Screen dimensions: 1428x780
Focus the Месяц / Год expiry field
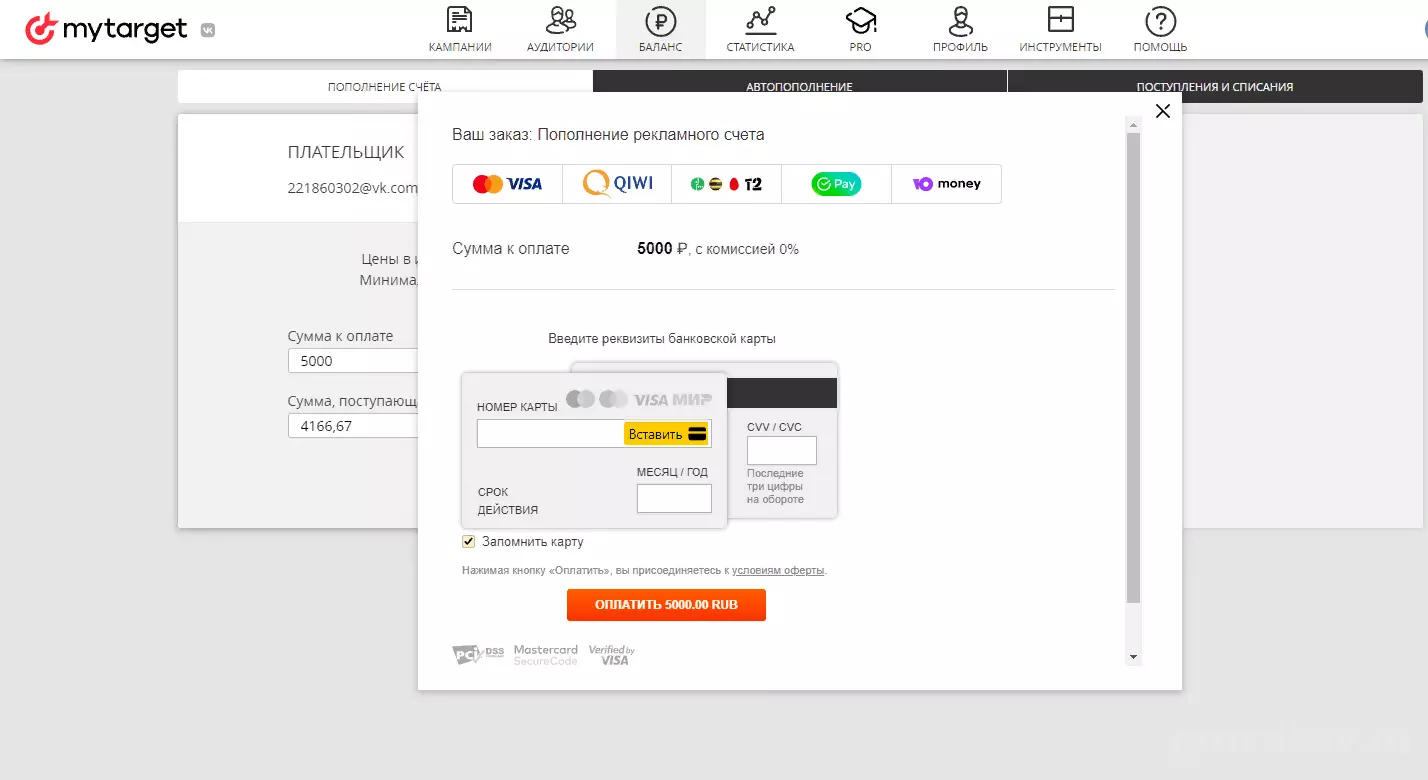(x=674, y=498)
